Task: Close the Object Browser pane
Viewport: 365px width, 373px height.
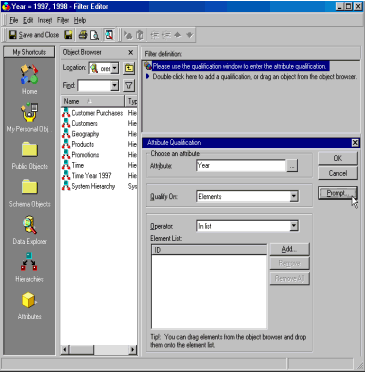Action: tap(131, 52)
